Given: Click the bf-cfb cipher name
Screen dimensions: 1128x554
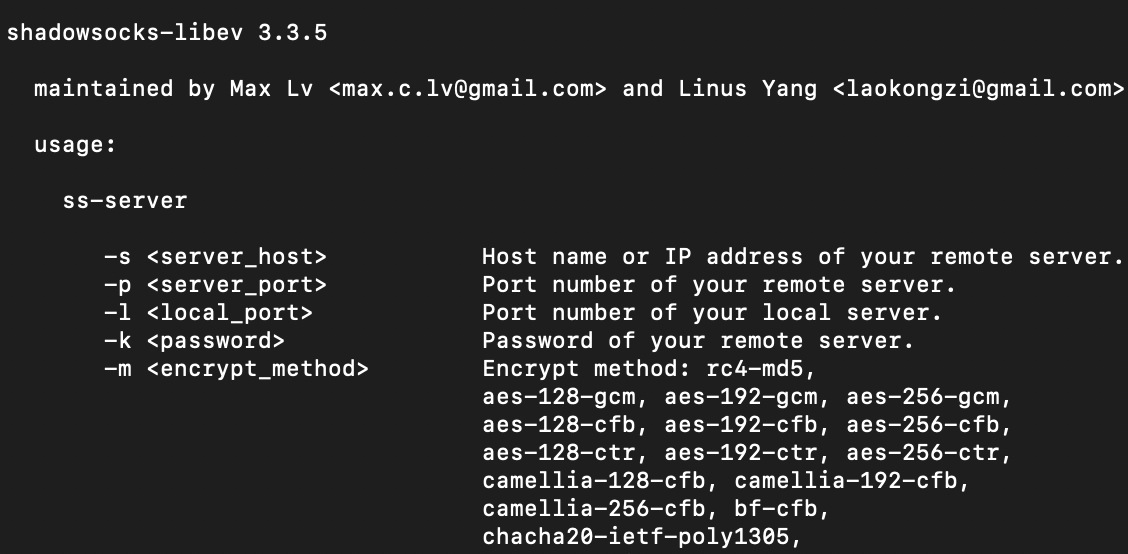Looking at the screenshot, I should (x=776, y=509).
